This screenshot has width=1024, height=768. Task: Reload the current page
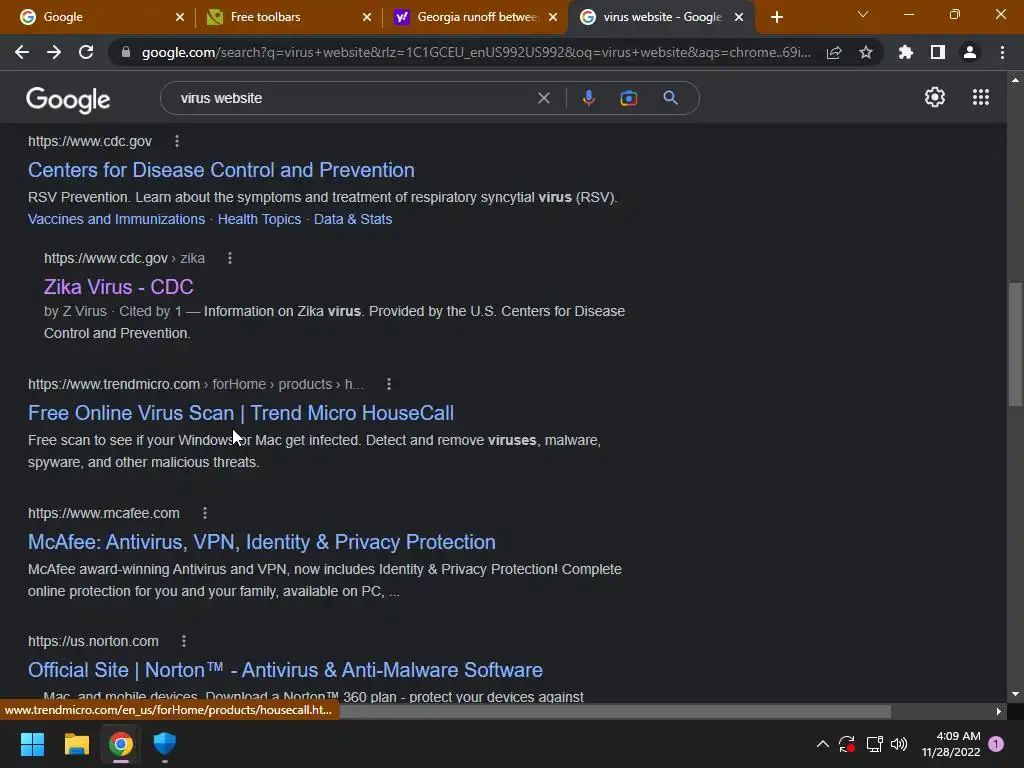pos(86,52)
